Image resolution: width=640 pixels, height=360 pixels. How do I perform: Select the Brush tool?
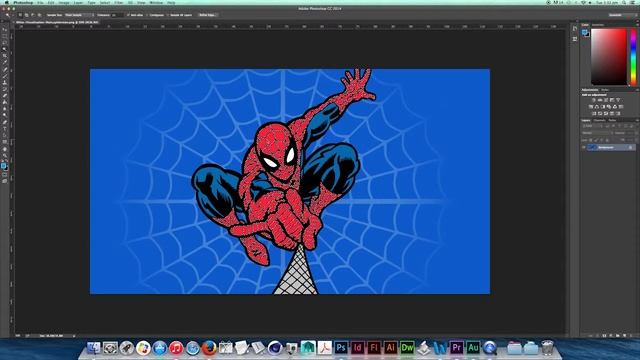click(4, 77)
